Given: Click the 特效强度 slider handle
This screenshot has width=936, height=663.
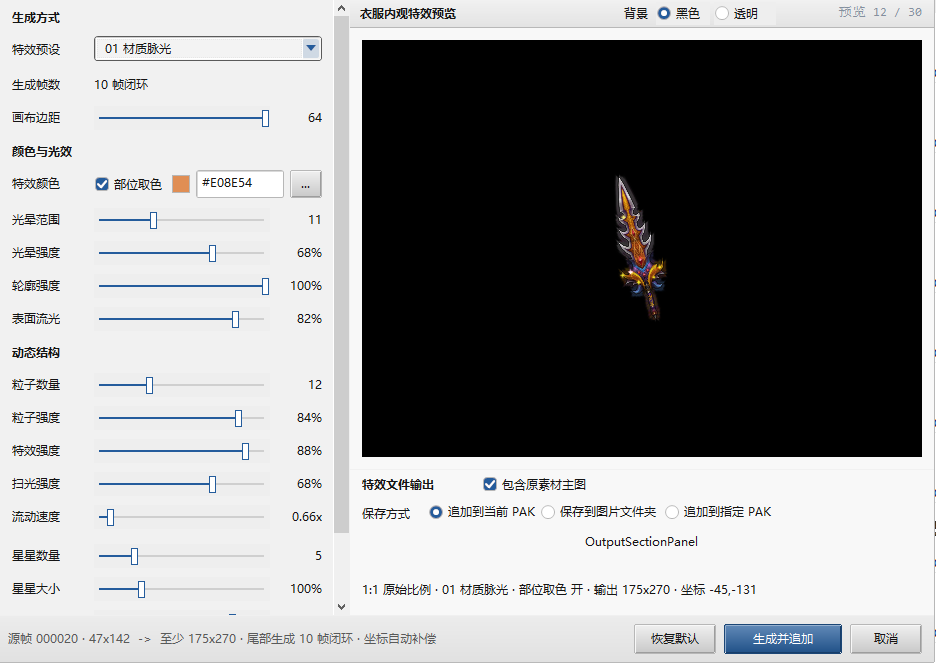Looking at the screenshot, I should (x=245, y=451).
